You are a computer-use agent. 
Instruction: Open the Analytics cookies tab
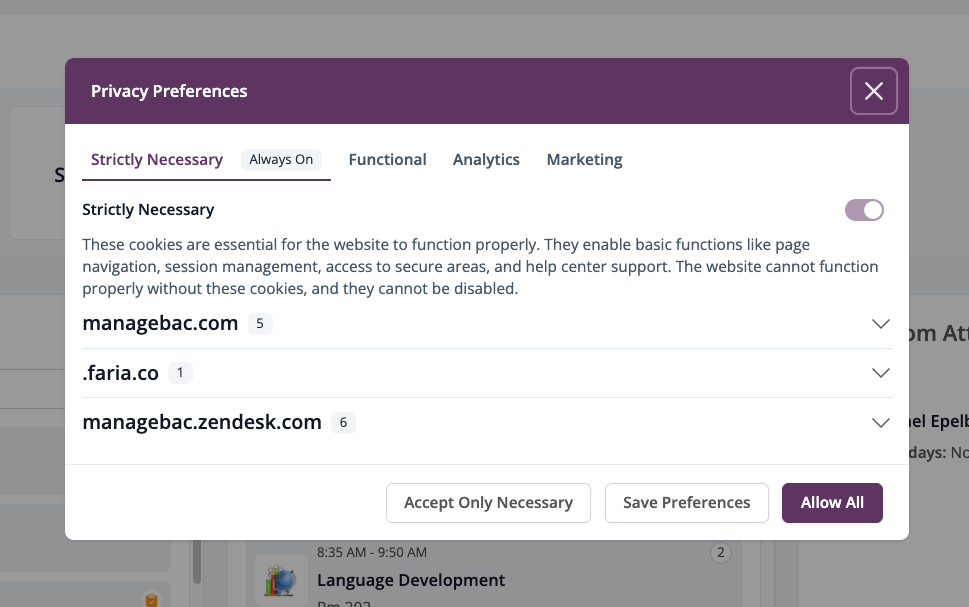click(486, 159)
